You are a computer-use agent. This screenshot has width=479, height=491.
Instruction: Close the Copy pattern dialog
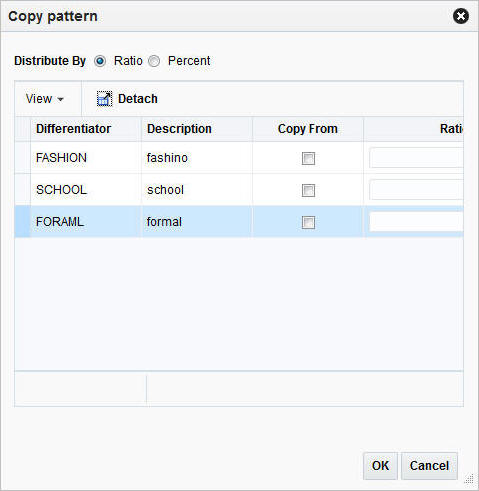click(x=461, y=16)
